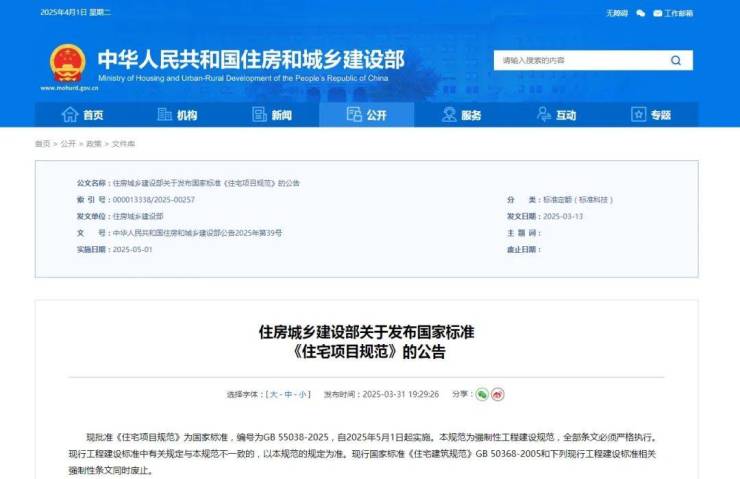Screen dimensions: 740x479
Task: Go to 首页 in breadcrumb
Action: [x=42, y=143]
